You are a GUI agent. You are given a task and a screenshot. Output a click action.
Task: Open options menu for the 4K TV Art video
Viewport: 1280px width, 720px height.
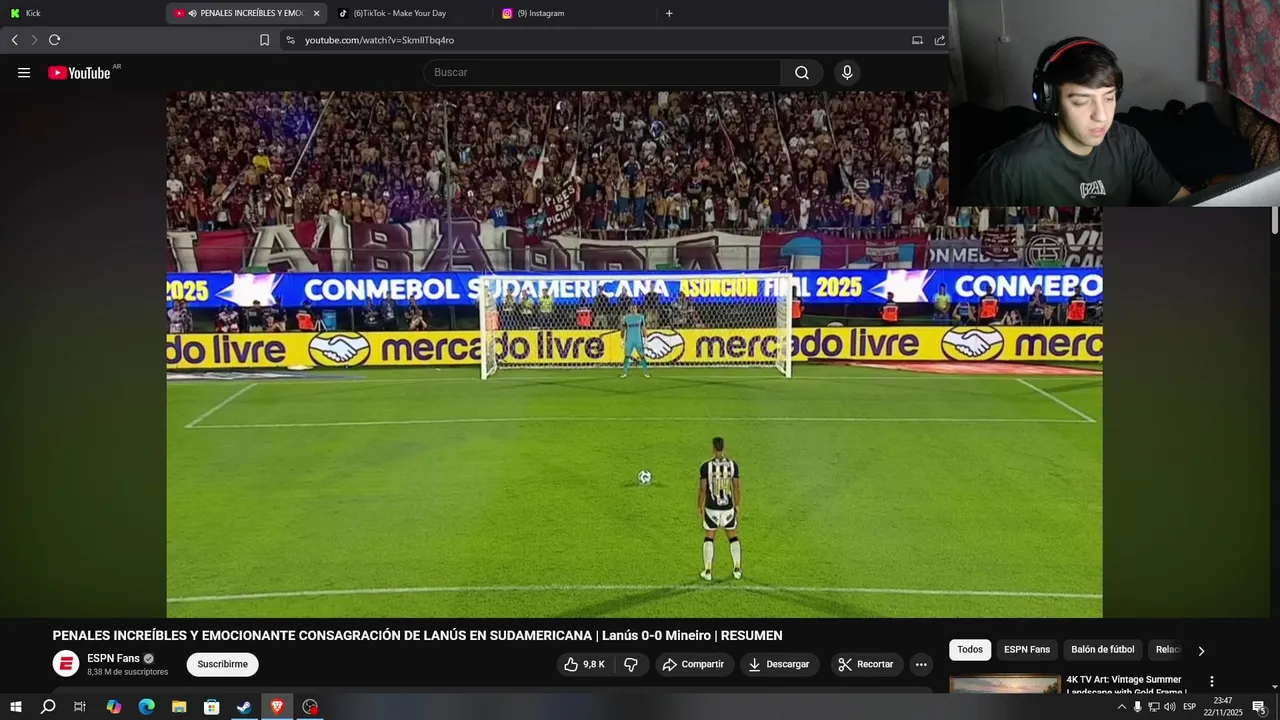coord(1212,681)
